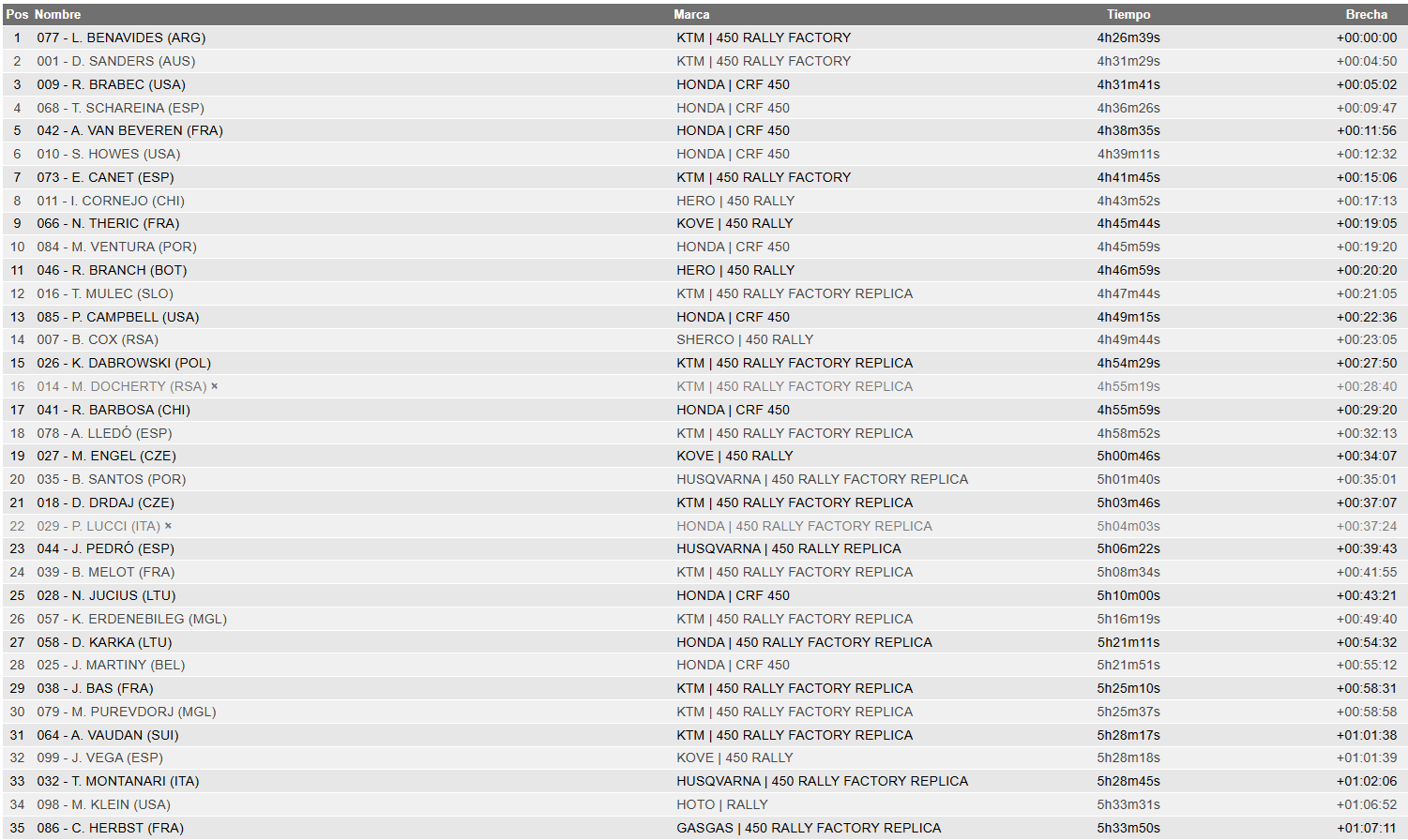The height and width of the screenshot is (840, 1408).
Task: Click the Nombre column header
Action: (58, 14)
